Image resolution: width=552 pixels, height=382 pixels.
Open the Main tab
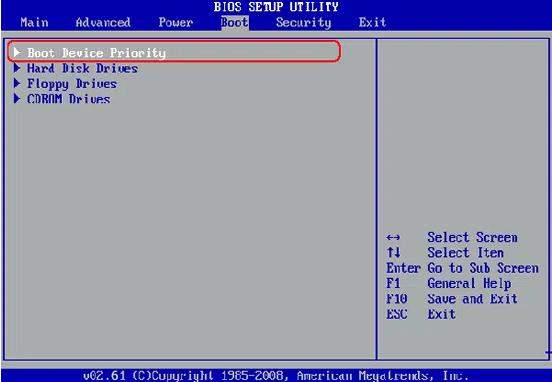pos(34,23)
